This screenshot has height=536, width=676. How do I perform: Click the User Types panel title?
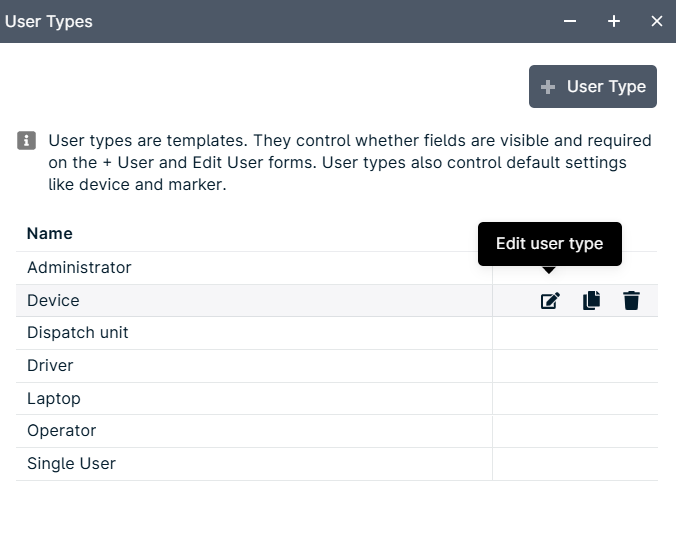(49, 22)
